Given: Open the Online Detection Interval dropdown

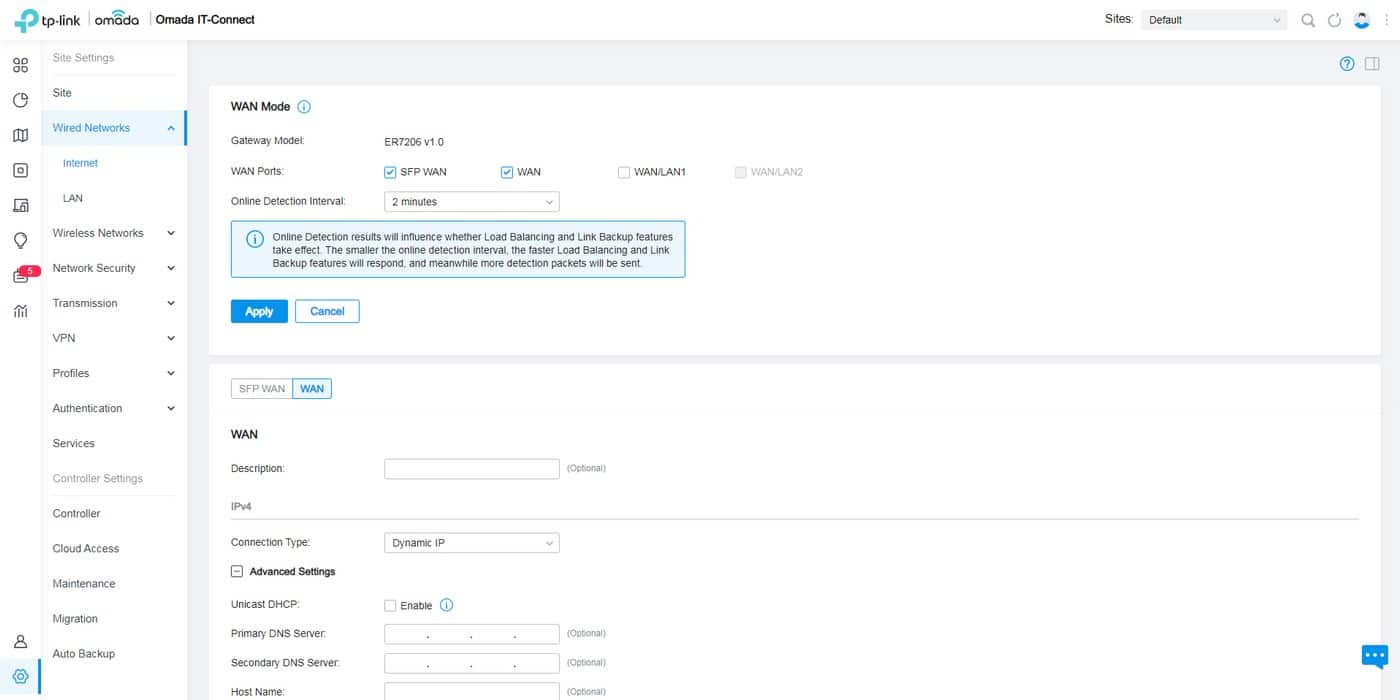Looking at the screenshot, I should pos(471,202).
